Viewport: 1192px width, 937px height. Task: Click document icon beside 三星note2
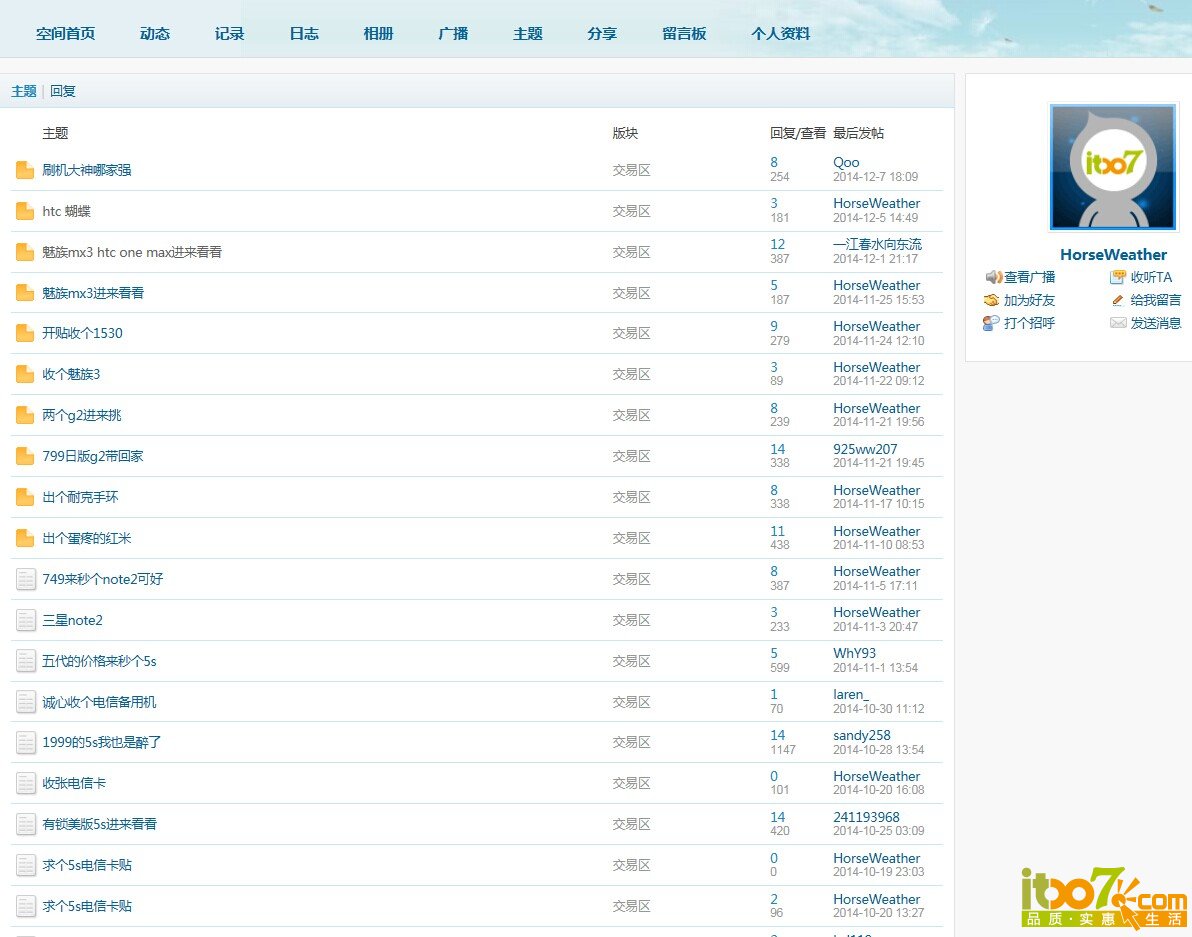pos(26,620)
